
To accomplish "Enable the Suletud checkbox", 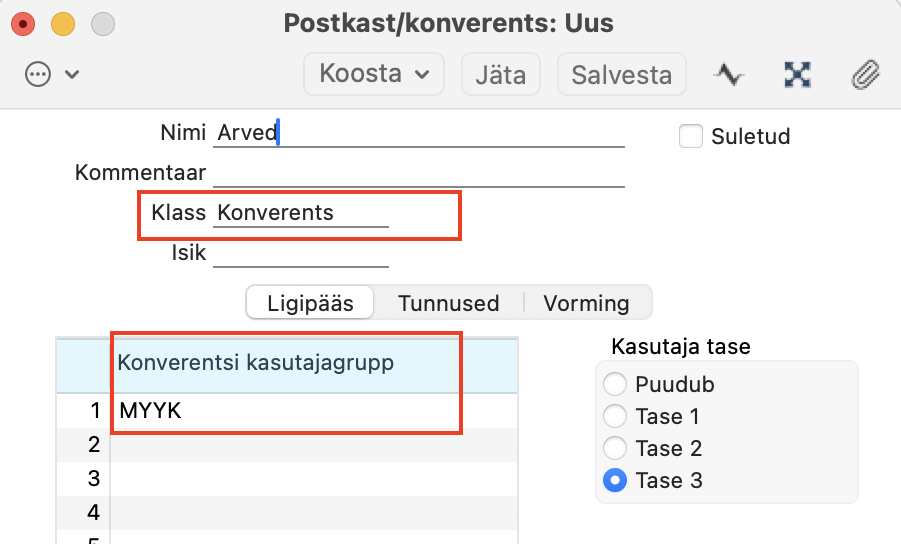I will coord(691,136).
